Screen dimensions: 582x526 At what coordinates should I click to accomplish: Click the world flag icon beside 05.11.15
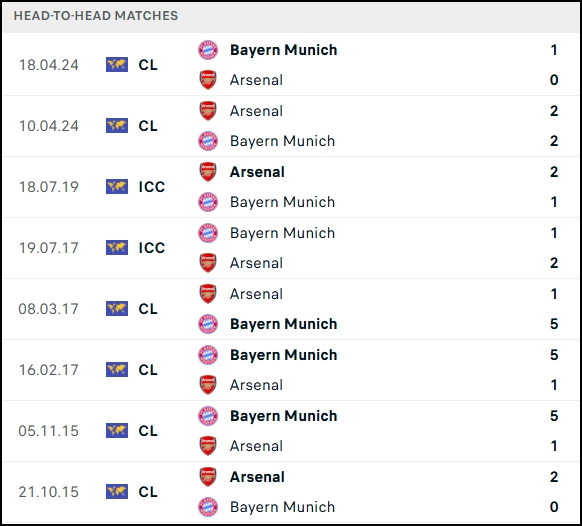point(117,431)
